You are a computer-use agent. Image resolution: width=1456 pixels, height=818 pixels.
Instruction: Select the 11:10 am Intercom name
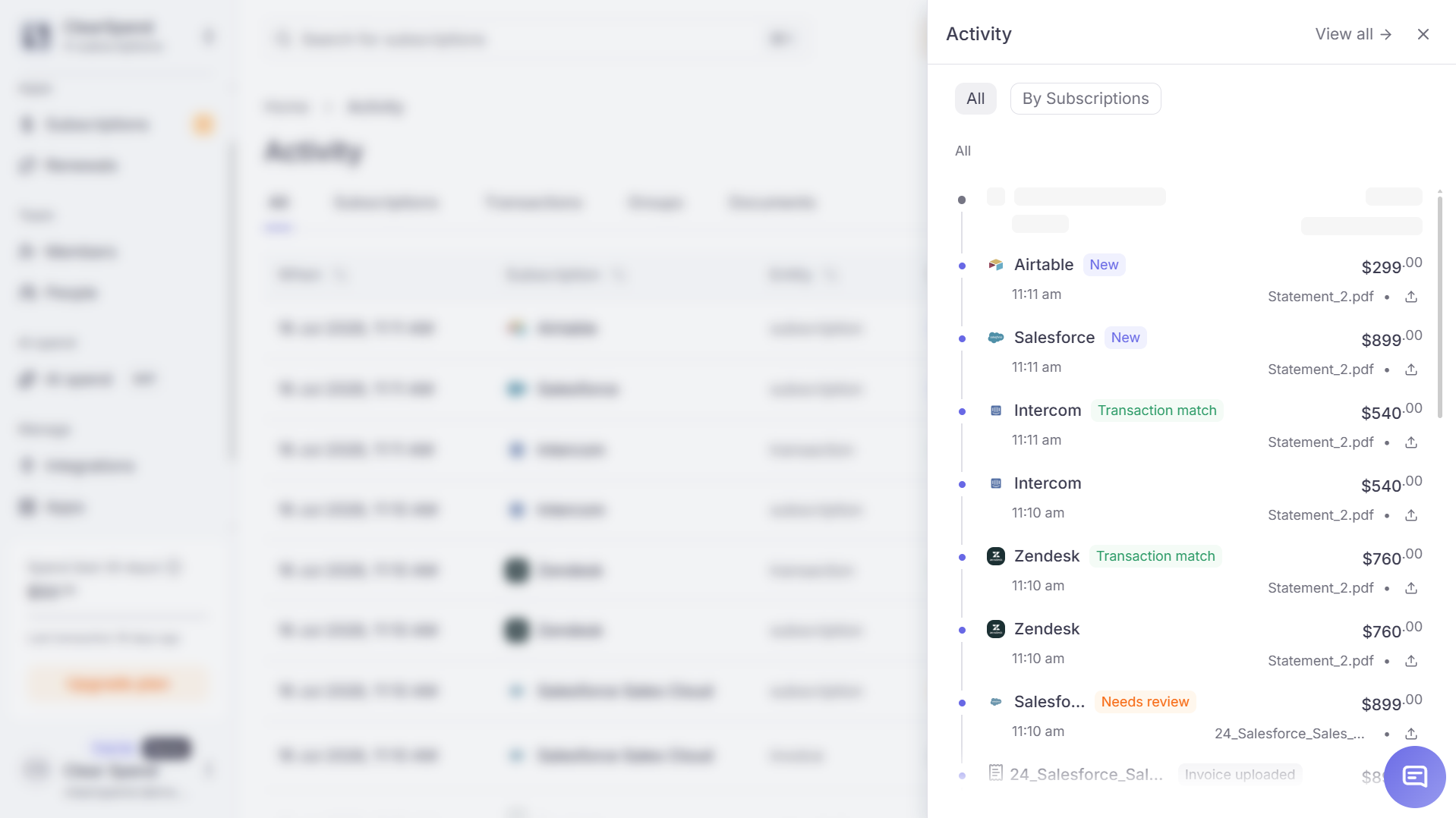(1048, 483)
